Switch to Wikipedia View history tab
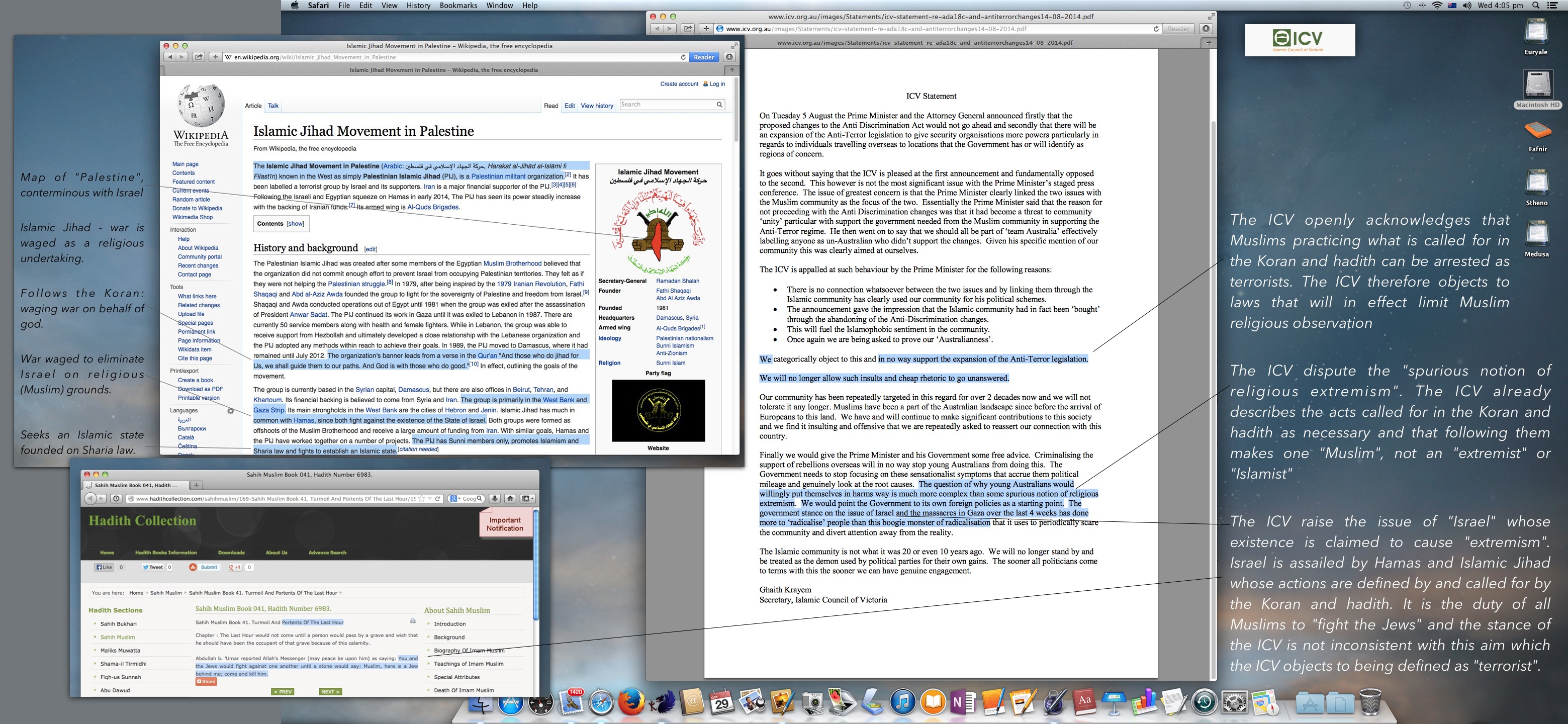This screenshot has height=724, width=1568. (x=597, y=106)
